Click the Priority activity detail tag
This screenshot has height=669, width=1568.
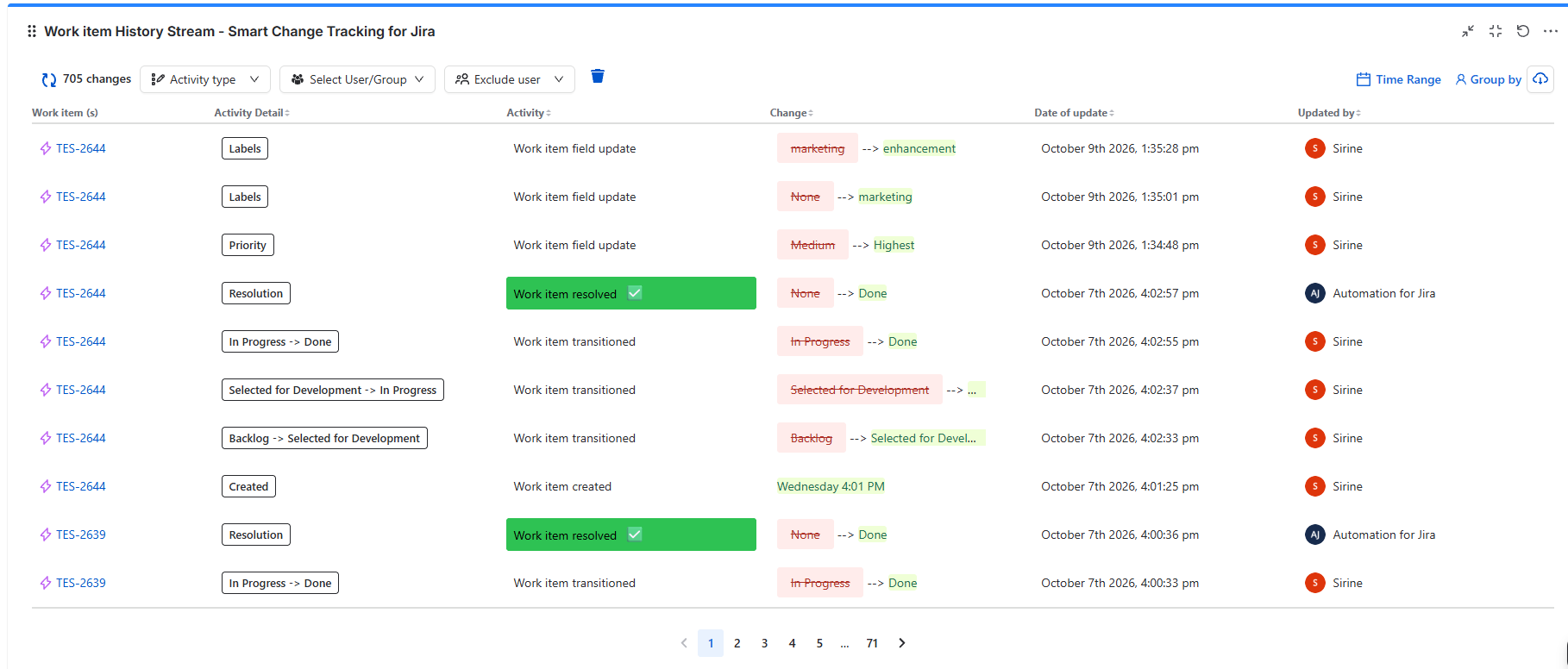[x=248, y=245]
